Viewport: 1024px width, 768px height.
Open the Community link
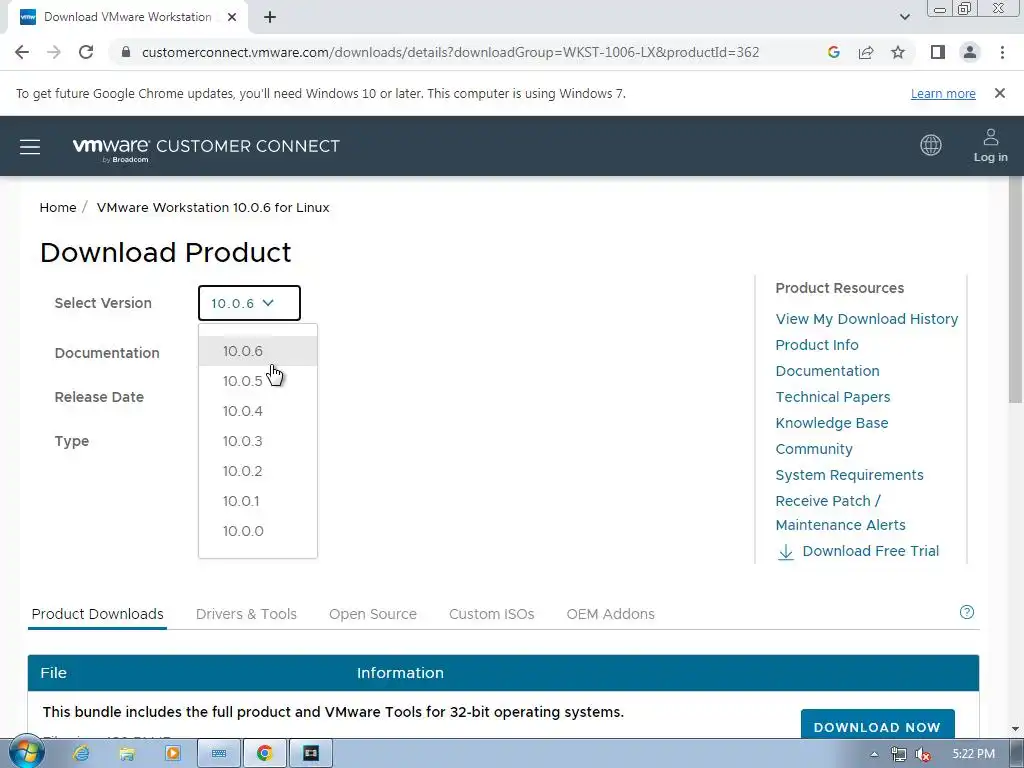coord(814,449)
